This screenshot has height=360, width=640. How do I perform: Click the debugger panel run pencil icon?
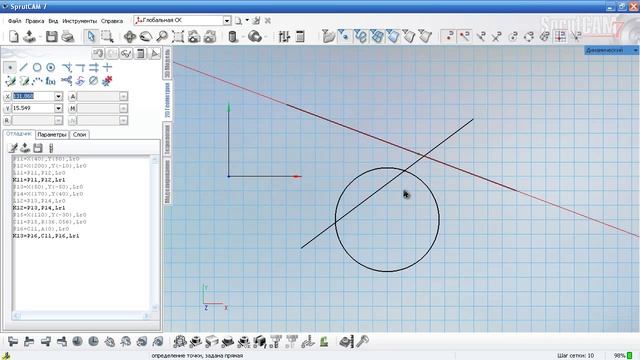click(13, 148)
